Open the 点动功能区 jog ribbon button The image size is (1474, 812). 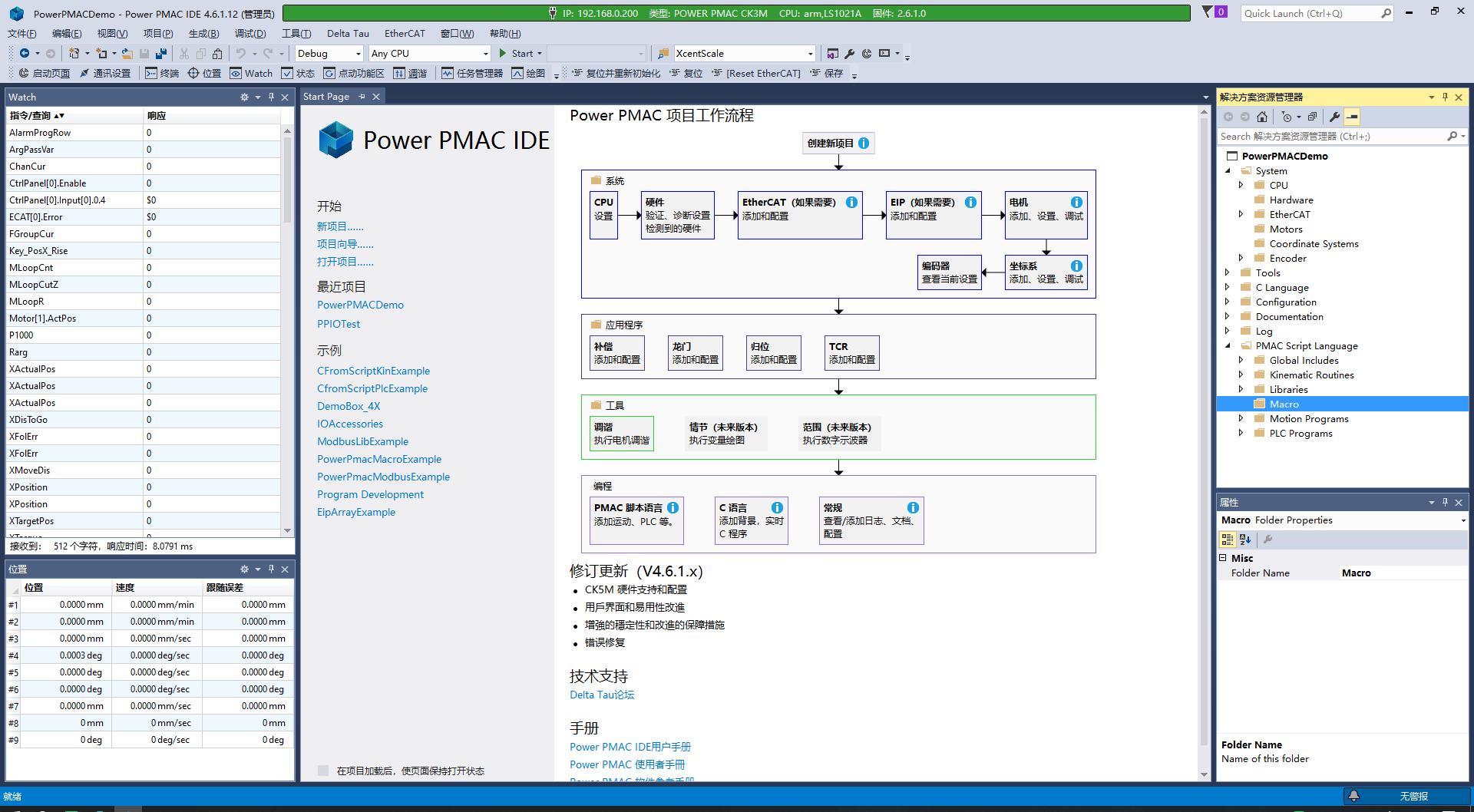353,73
